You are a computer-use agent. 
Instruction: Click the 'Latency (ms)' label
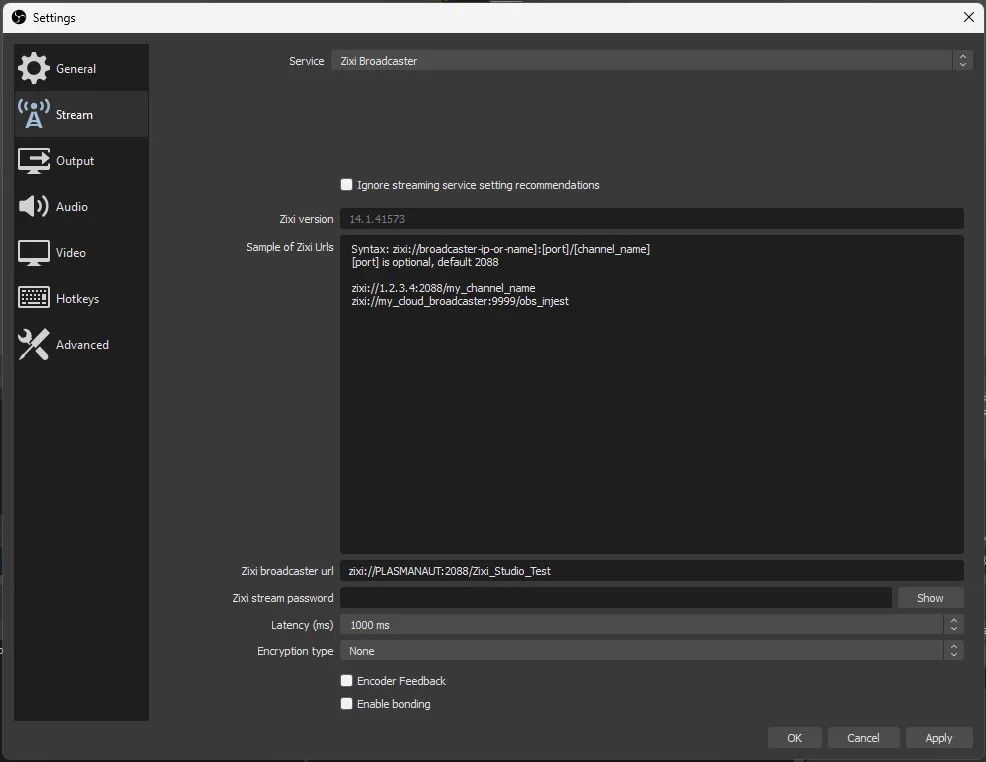click(x=302, y=625)
